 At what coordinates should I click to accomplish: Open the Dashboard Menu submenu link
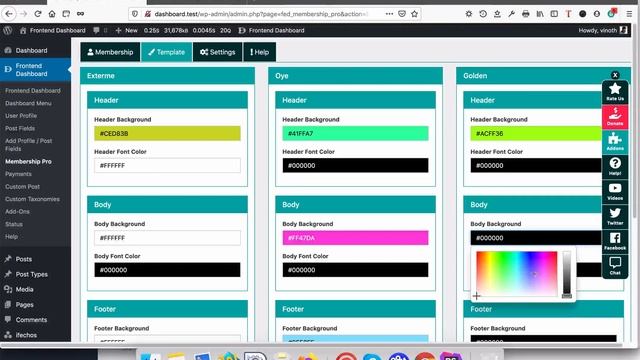(28, 103)
